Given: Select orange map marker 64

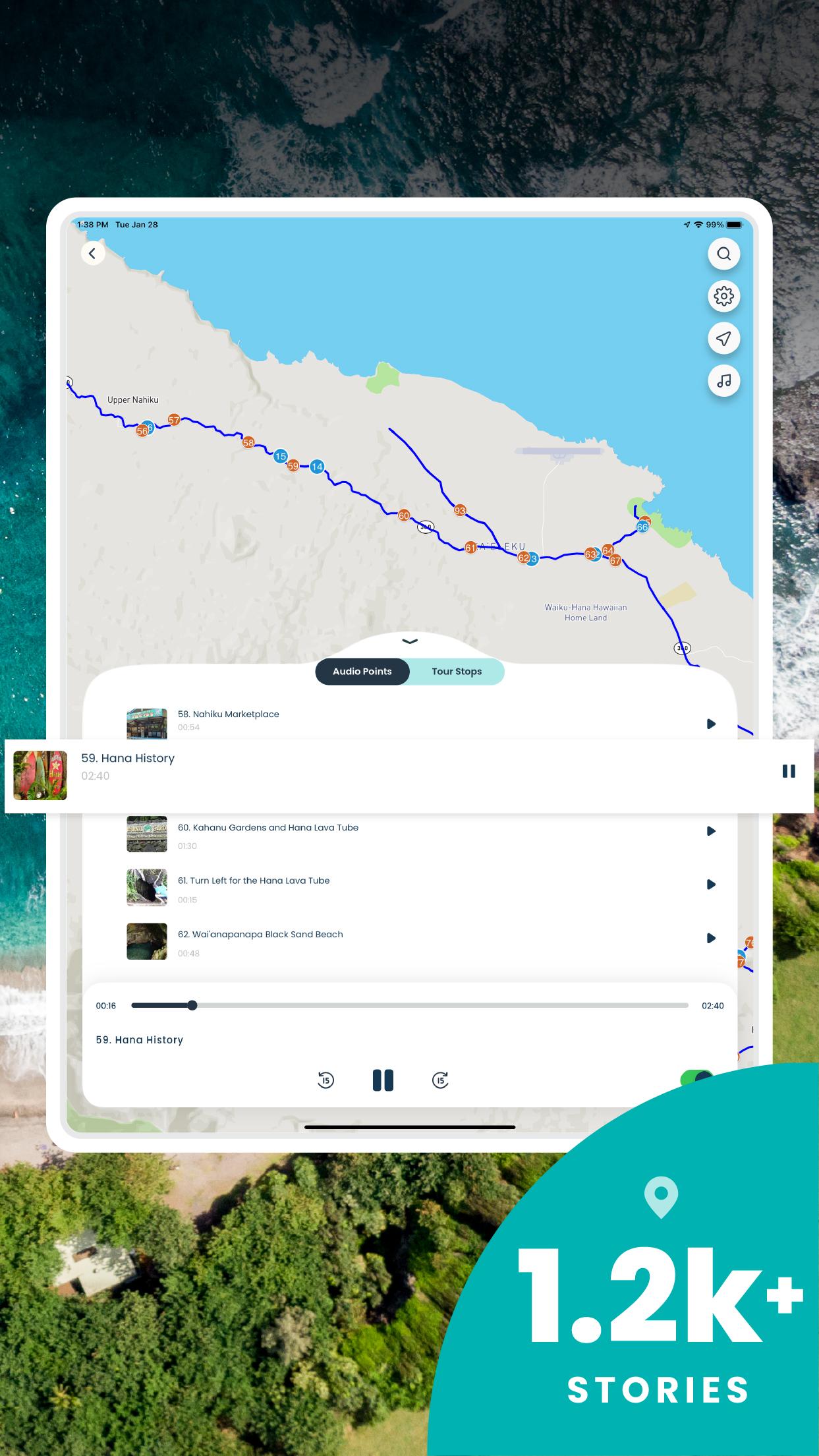Looking at the screenshot, I should point(607,550).
